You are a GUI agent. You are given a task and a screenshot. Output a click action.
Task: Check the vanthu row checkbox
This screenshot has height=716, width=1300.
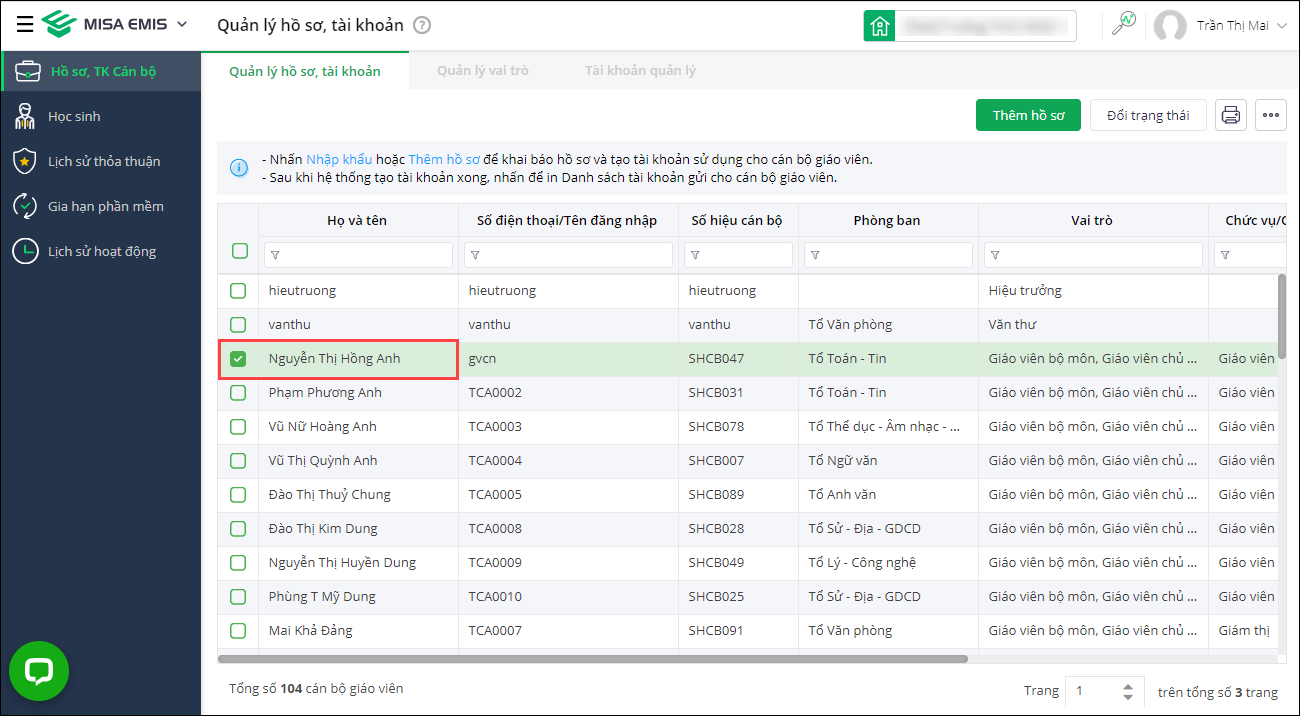(x=238, y=325)
